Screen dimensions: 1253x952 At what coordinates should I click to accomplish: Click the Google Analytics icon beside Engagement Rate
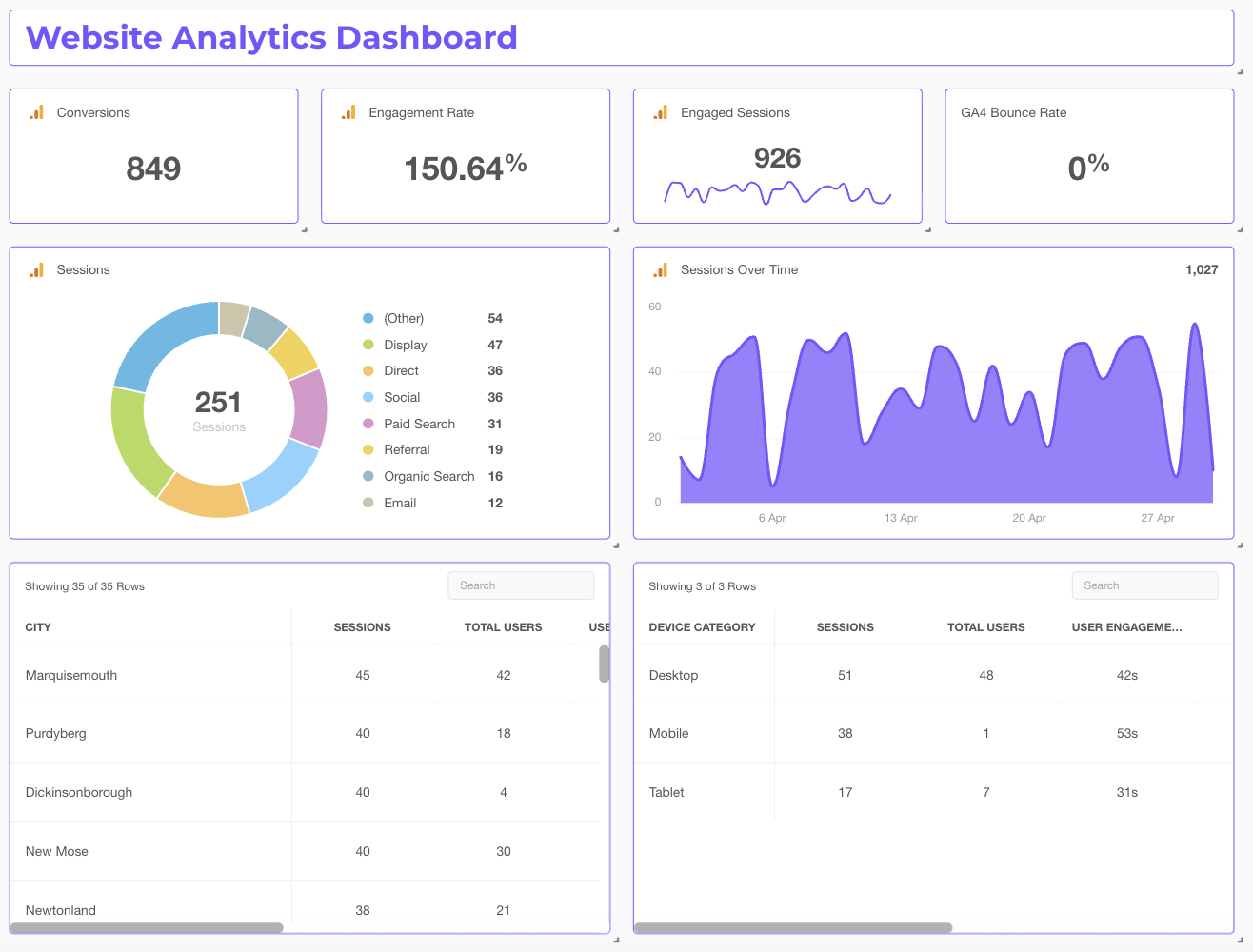point(348,112)
